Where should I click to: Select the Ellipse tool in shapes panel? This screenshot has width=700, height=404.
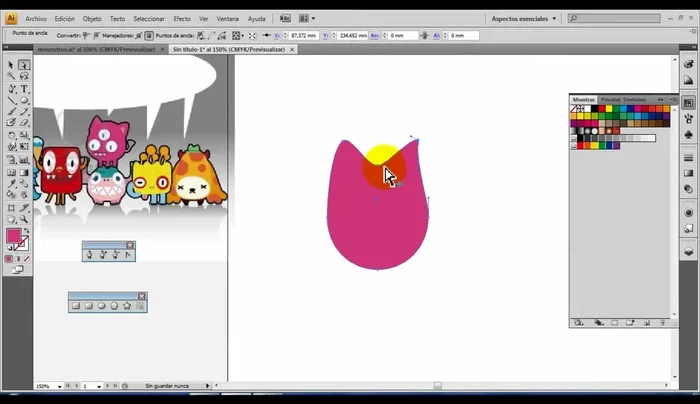[x=101, y=306]
